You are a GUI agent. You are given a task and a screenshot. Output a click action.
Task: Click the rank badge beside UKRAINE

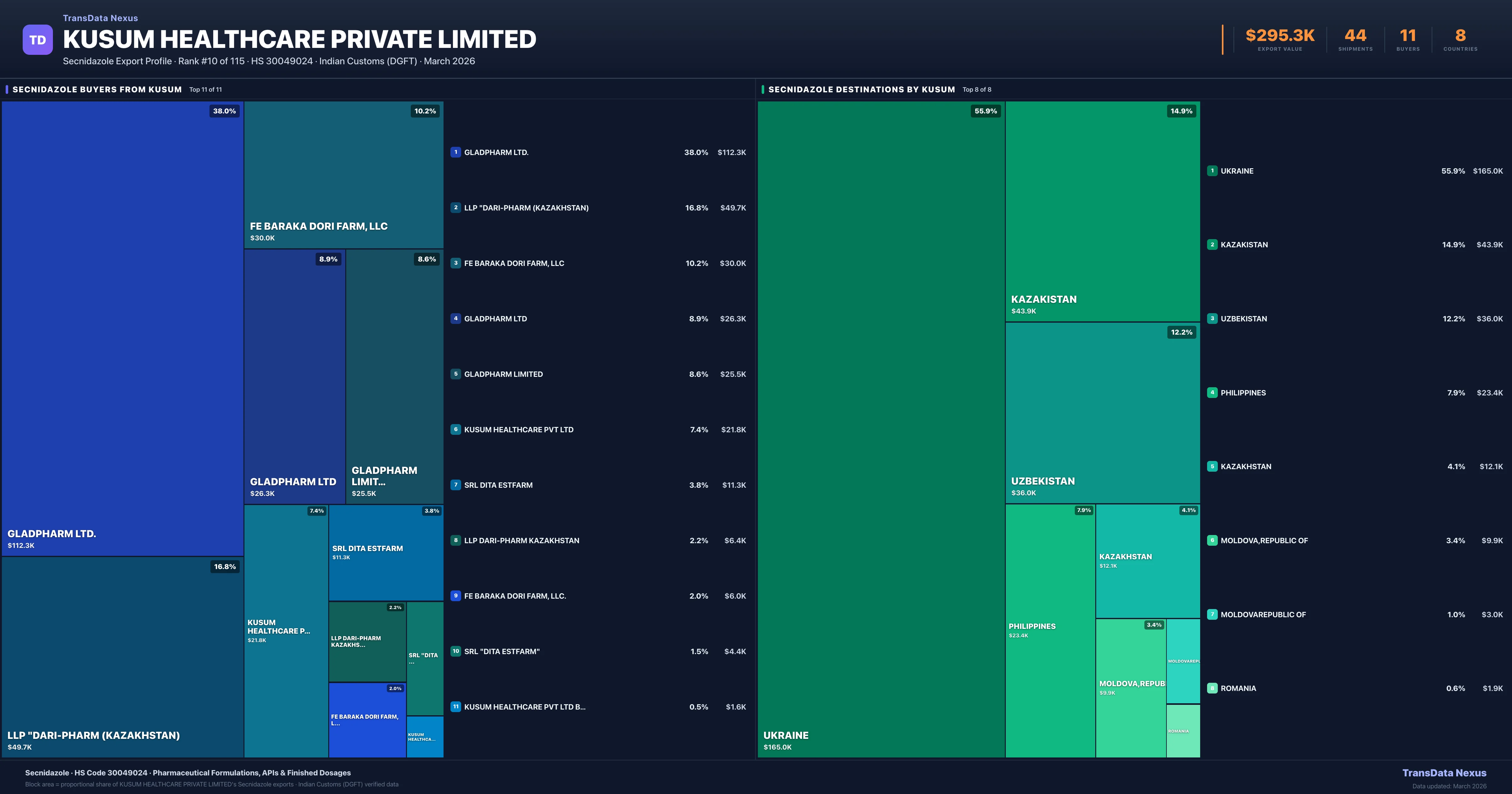(x=1212, y=171)
